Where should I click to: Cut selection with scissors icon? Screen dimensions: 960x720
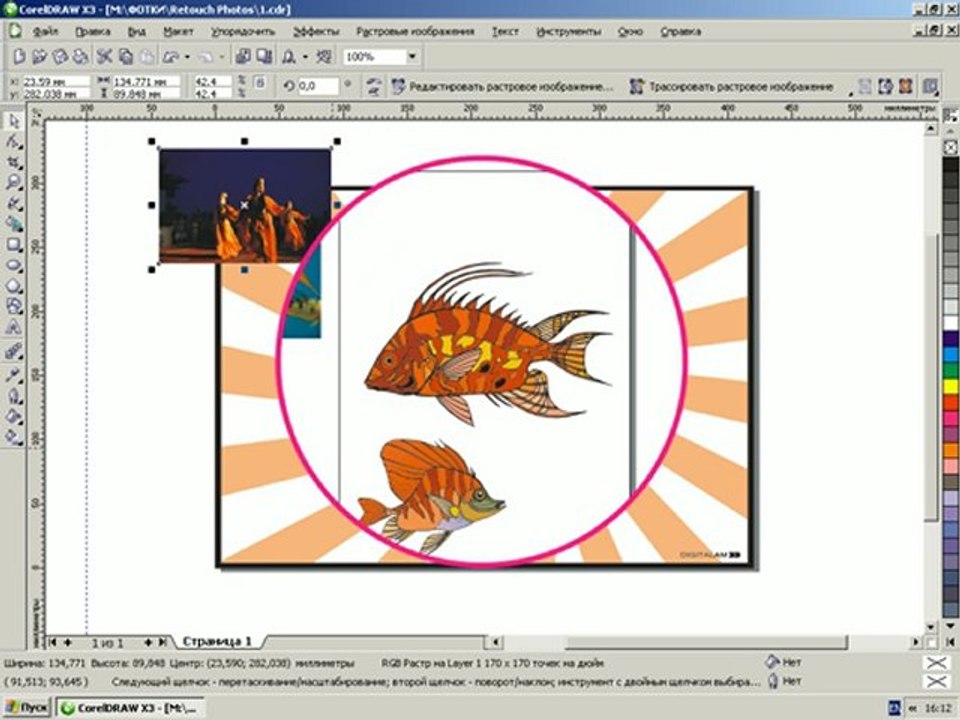105,57
